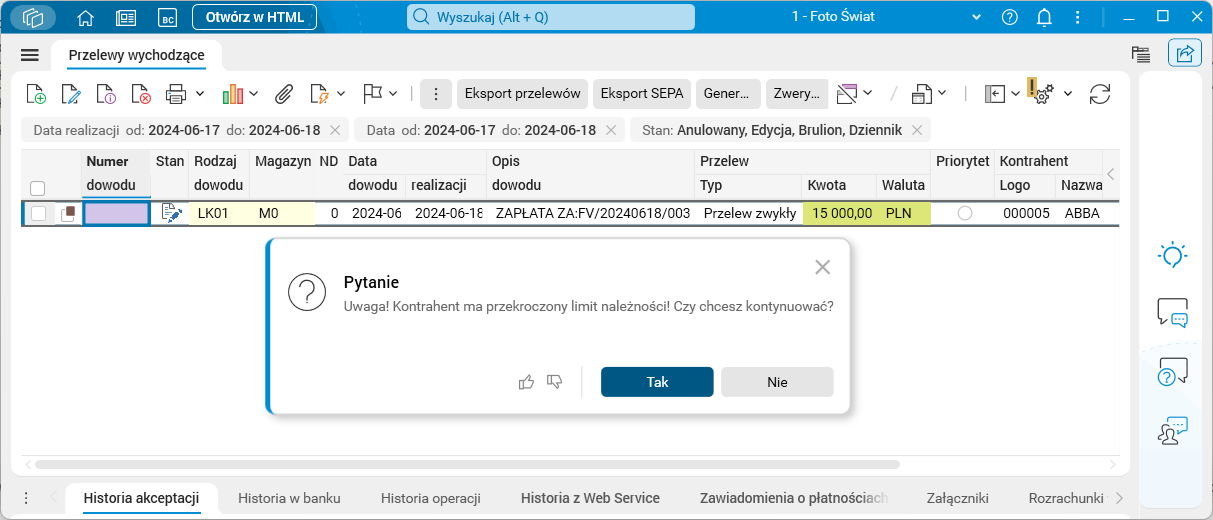Open the Historia operacji tab
This screenshot has width=1213, height=520.
431,498
